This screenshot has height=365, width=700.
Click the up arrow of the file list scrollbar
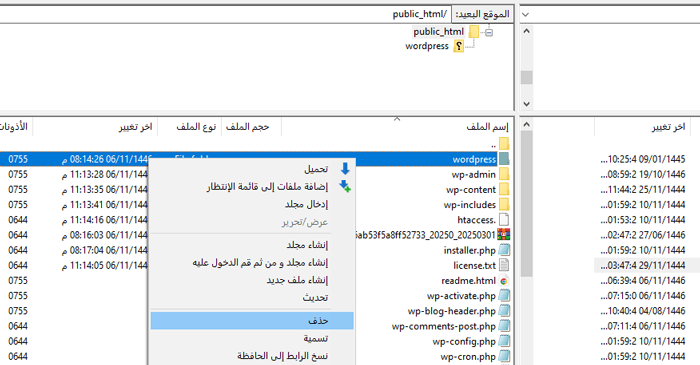pyautogui.click(x=526, y=124)
